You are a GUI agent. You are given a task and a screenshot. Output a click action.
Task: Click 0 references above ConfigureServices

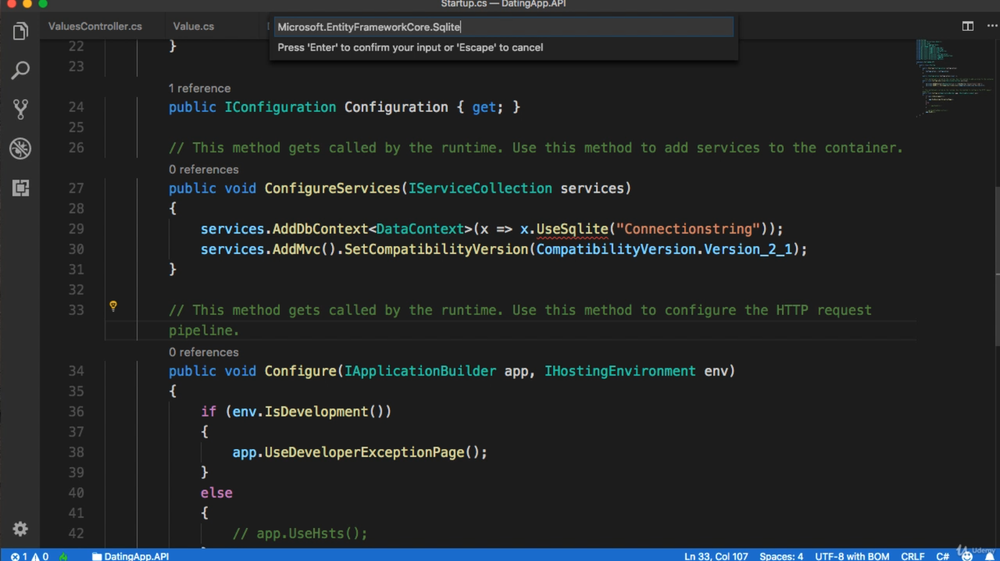[203, 169]
